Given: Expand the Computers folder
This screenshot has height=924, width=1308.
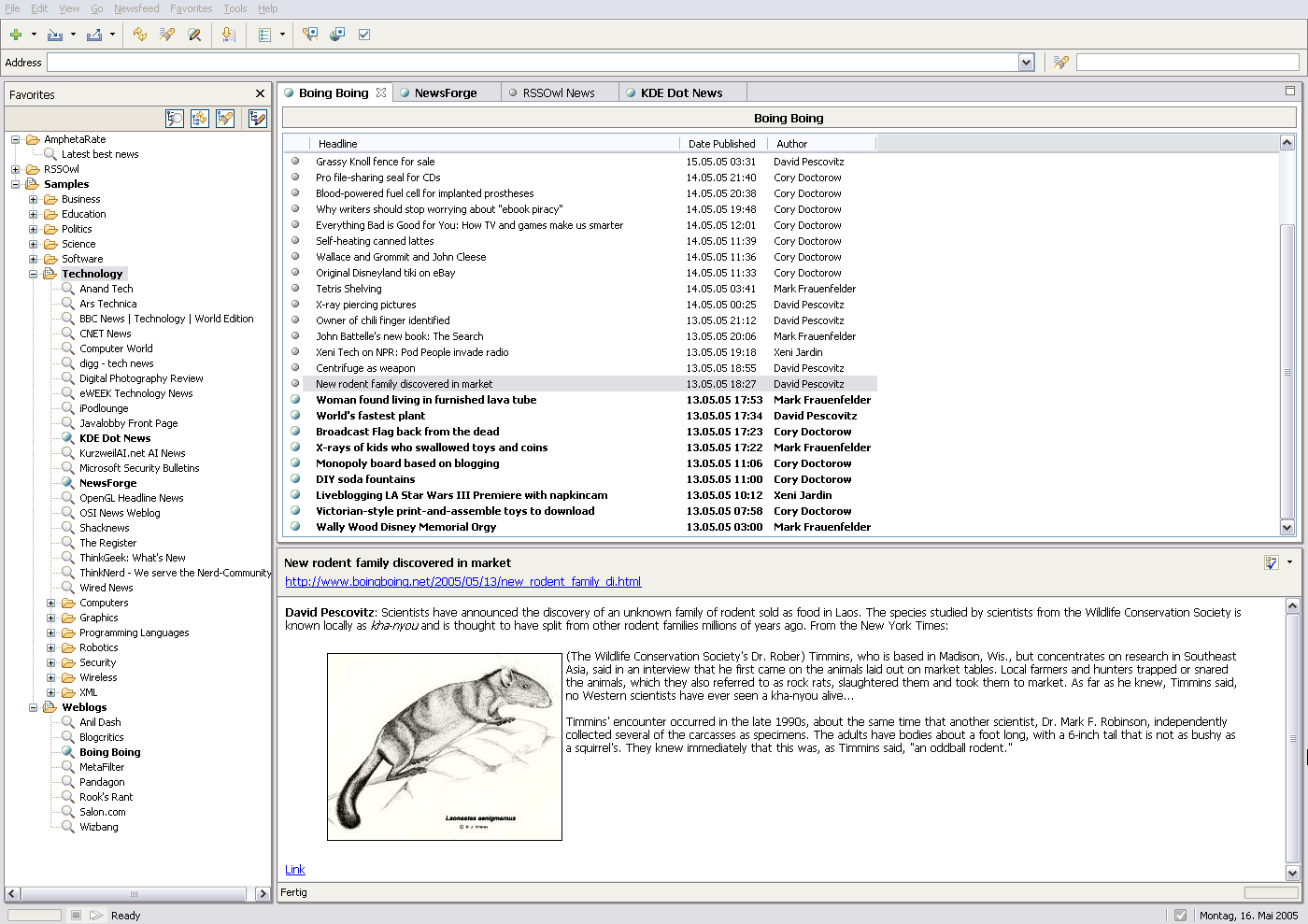Looking at the screenshot, I should [x=51, y=603].
